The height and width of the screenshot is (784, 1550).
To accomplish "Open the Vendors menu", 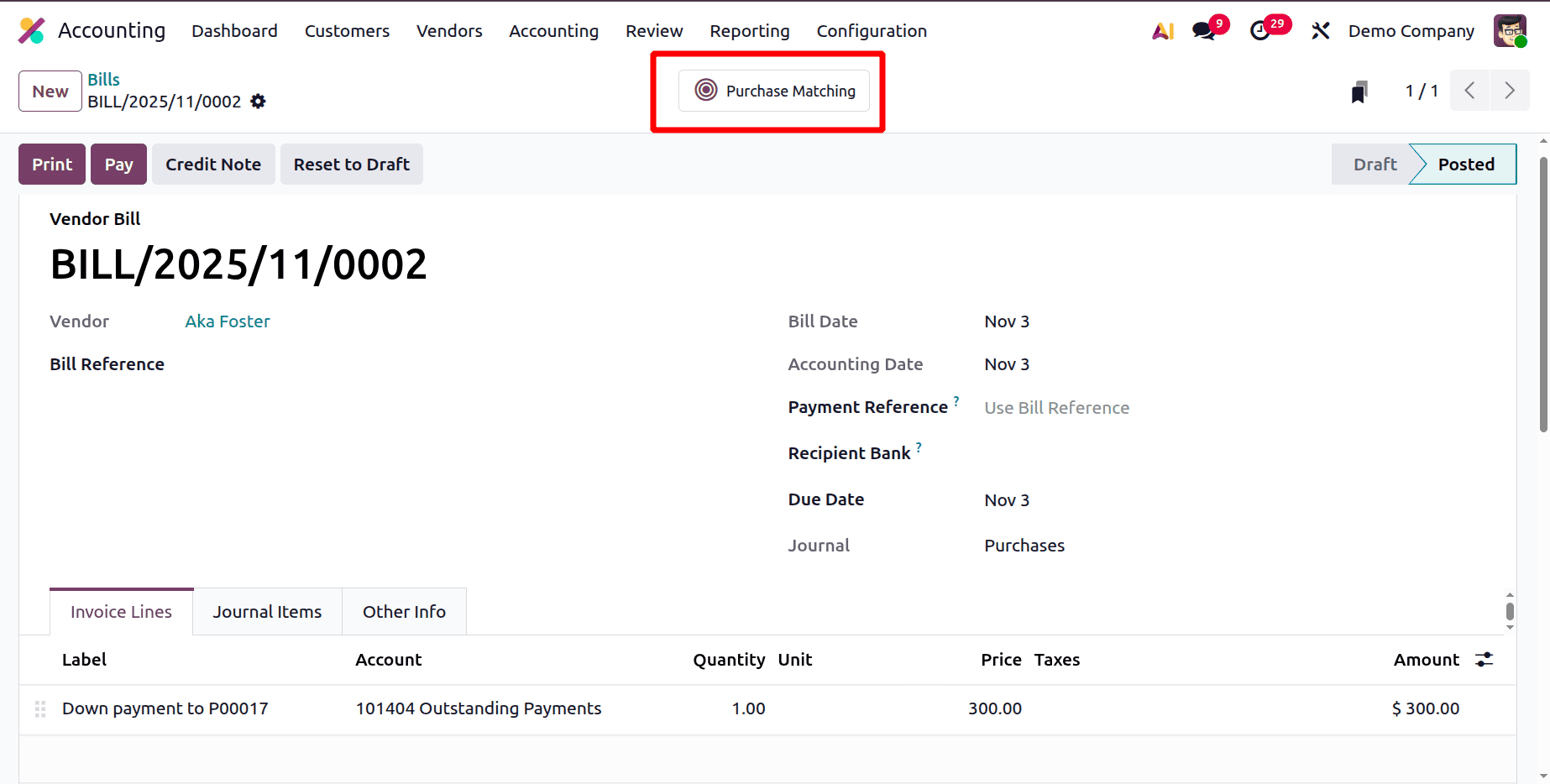I will tap(448, 30).
